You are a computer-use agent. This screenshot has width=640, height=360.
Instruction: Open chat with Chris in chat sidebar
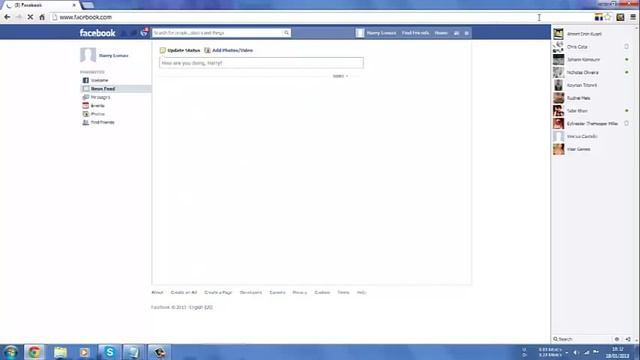coord(591,47)
